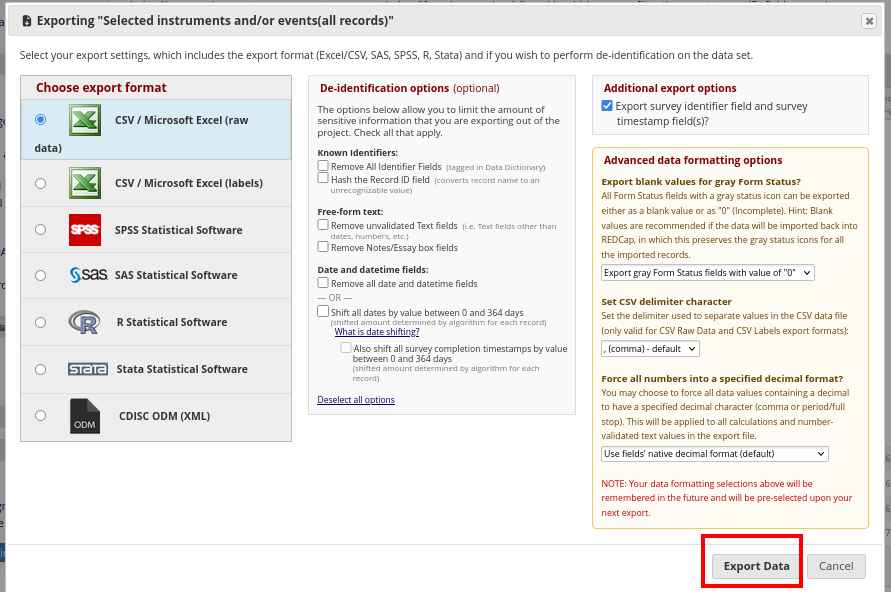Click the Stata Statistical Software logo
Viewport: 891px width, 592px height.
(88, 369)
